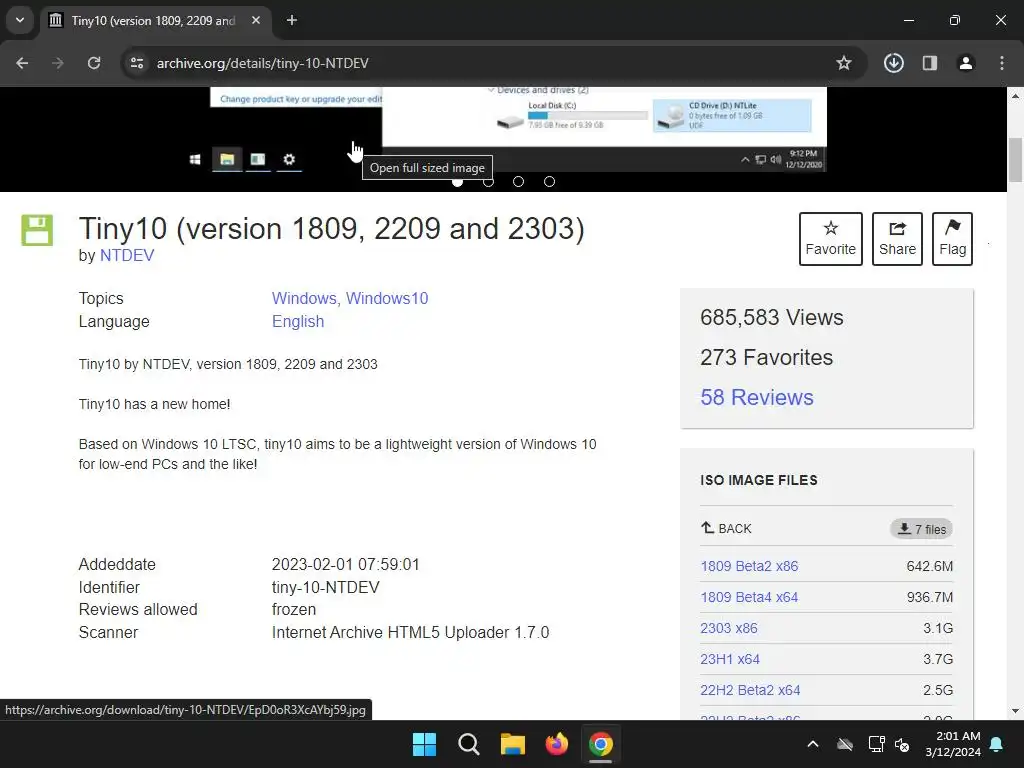Close the Tiny10 browser tab
The width and height of the screenshot is (1024, 768).
[256, 20]
